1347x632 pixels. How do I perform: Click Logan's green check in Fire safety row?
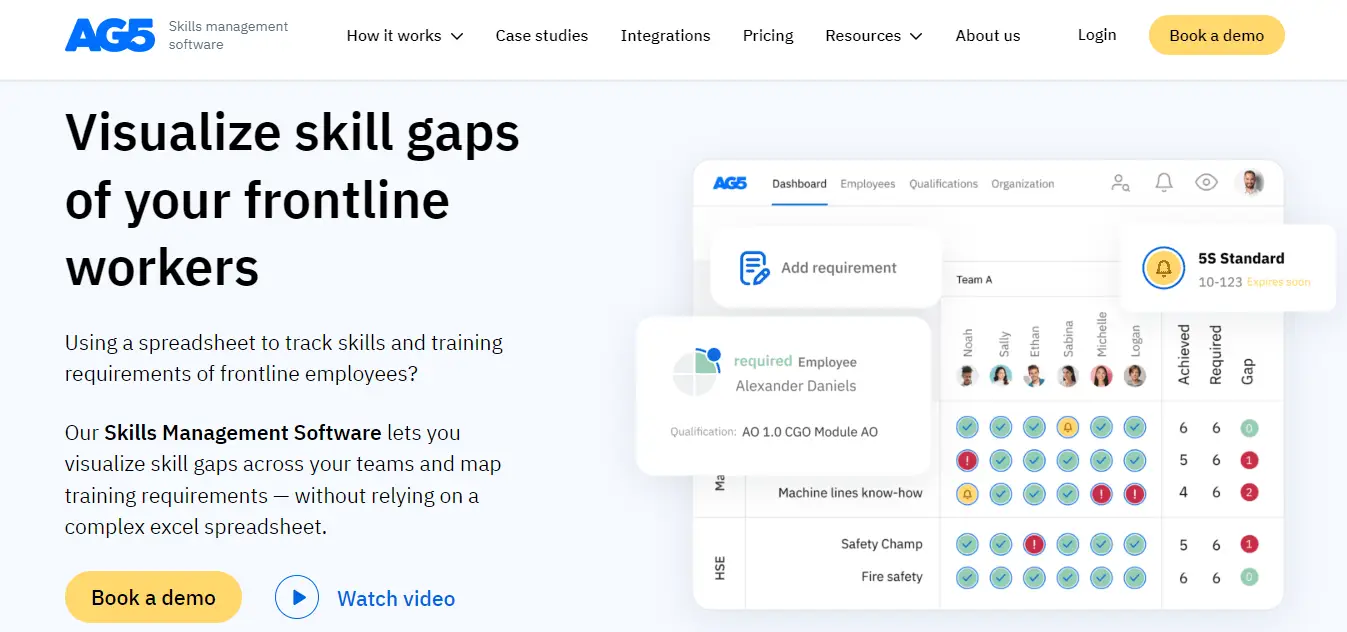[x=1134, y=577]
